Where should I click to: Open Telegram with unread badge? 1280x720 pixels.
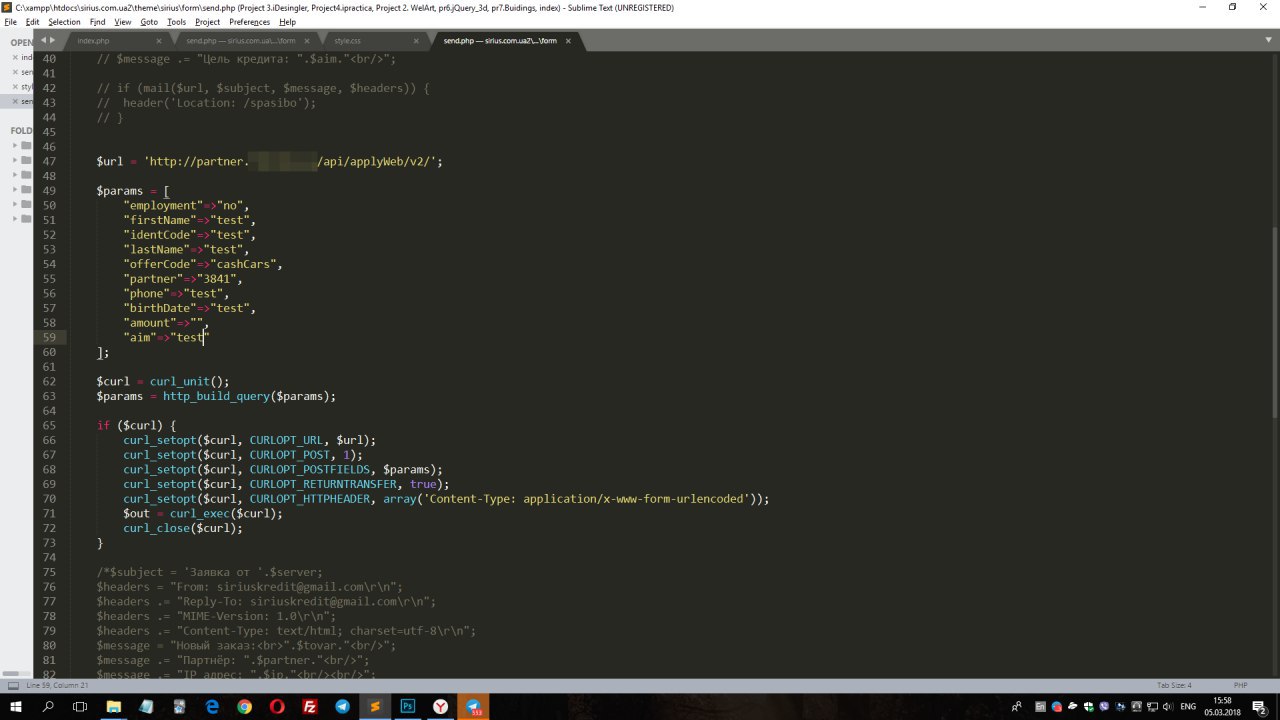(x=474, y=706)
